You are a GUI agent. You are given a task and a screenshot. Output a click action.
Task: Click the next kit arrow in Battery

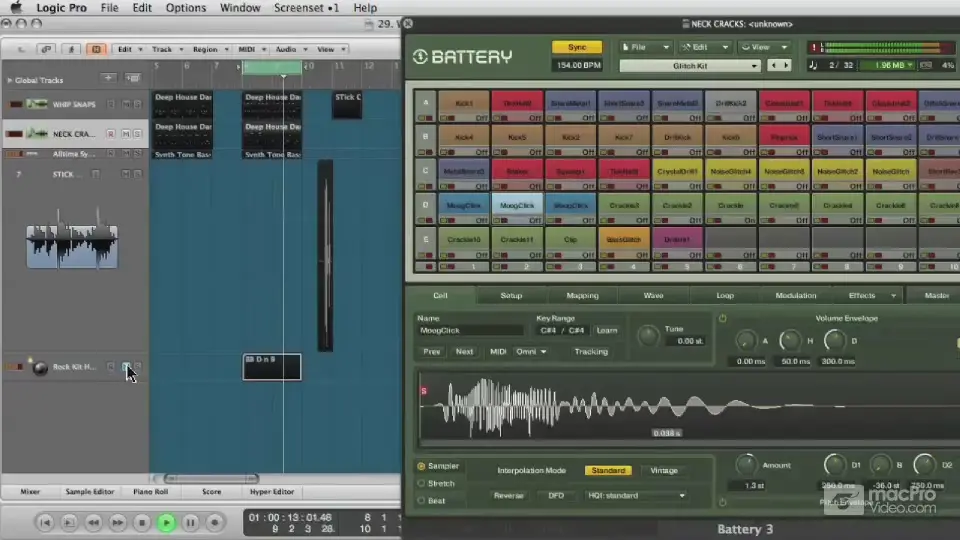point(786,65)
